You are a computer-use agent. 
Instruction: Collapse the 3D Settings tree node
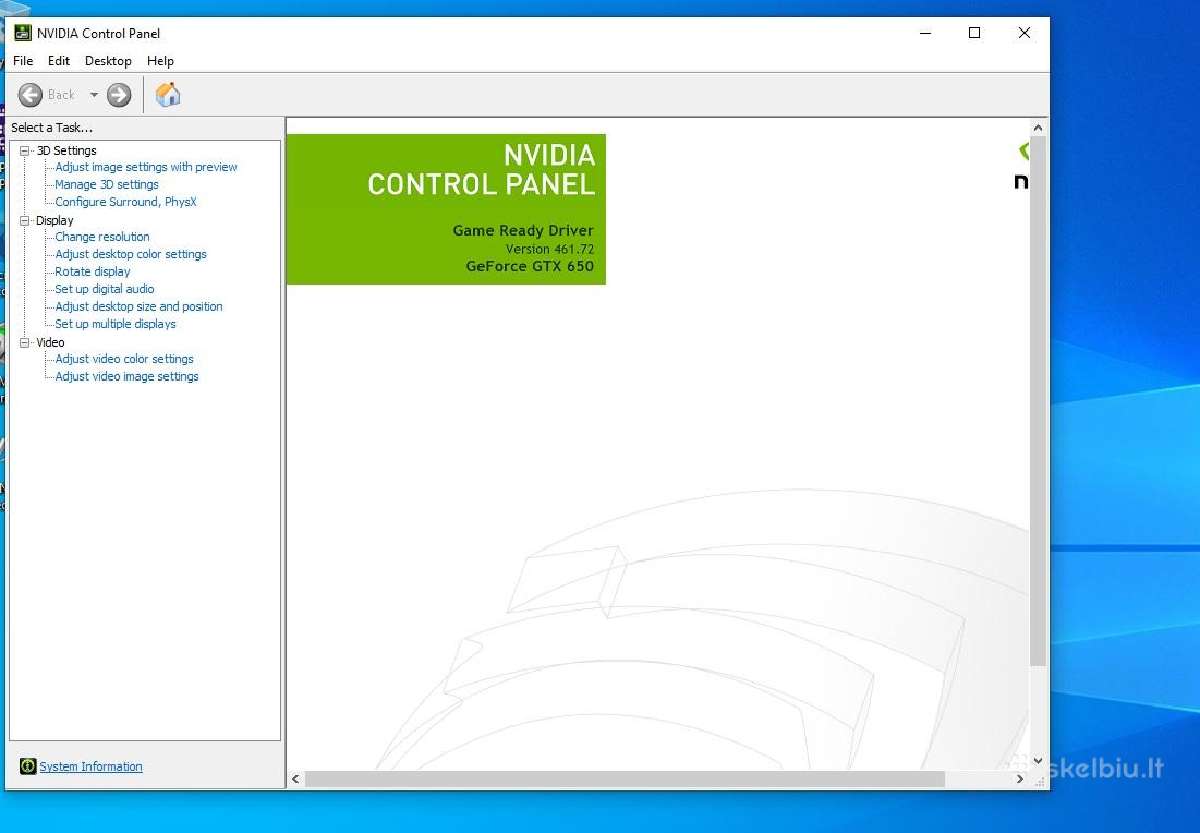(25, 151)
